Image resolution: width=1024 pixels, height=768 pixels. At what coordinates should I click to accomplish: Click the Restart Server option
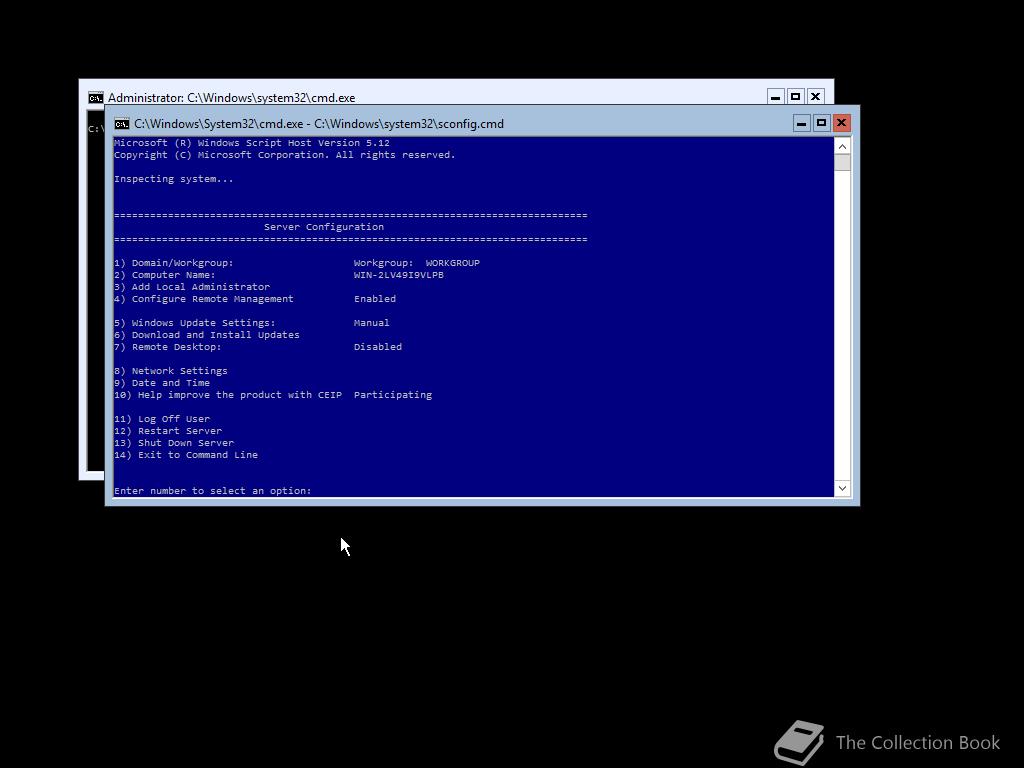coord(169,430)
